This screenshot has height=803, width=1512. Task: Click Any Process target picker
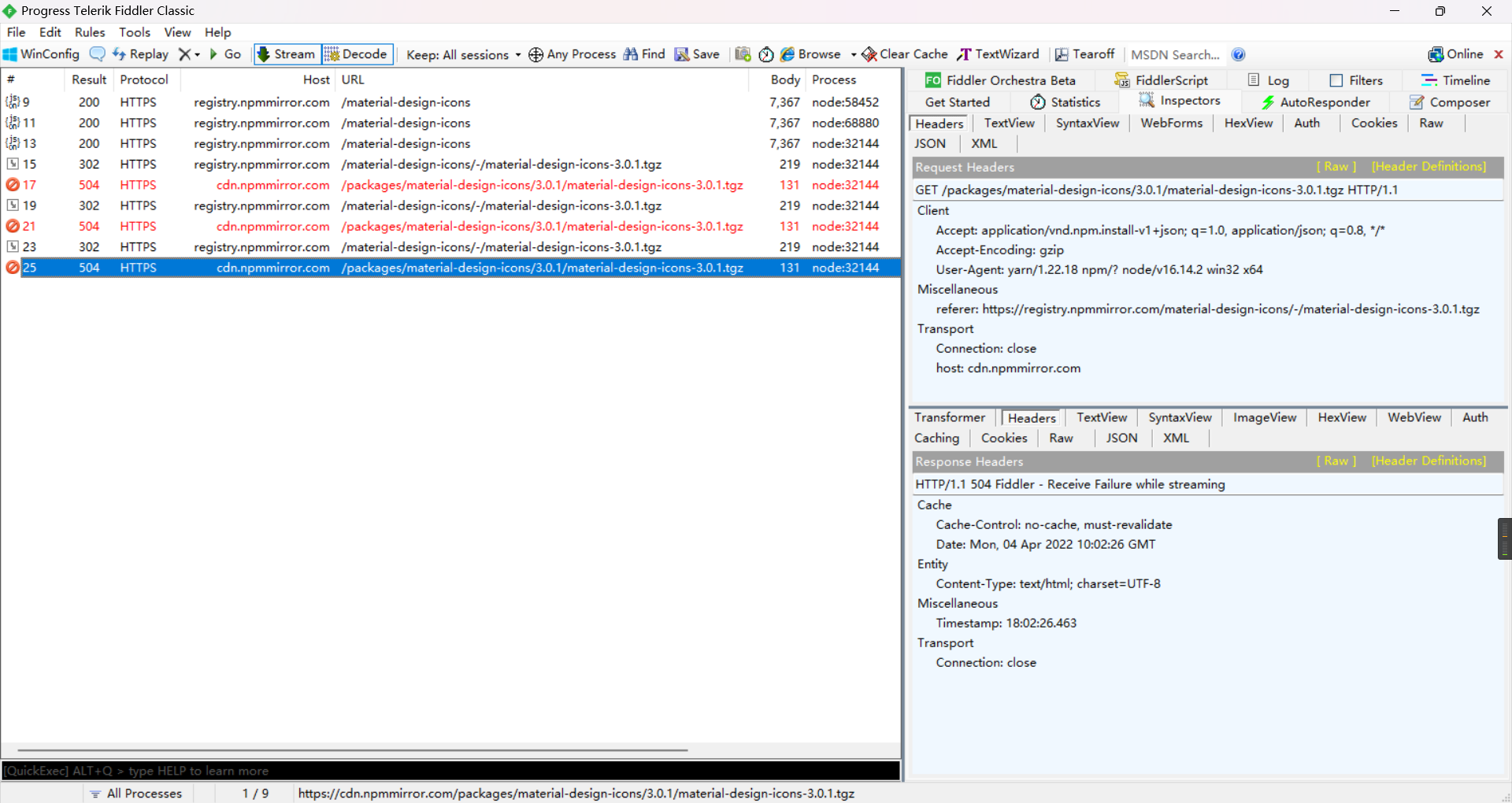(x=573, y=54)
